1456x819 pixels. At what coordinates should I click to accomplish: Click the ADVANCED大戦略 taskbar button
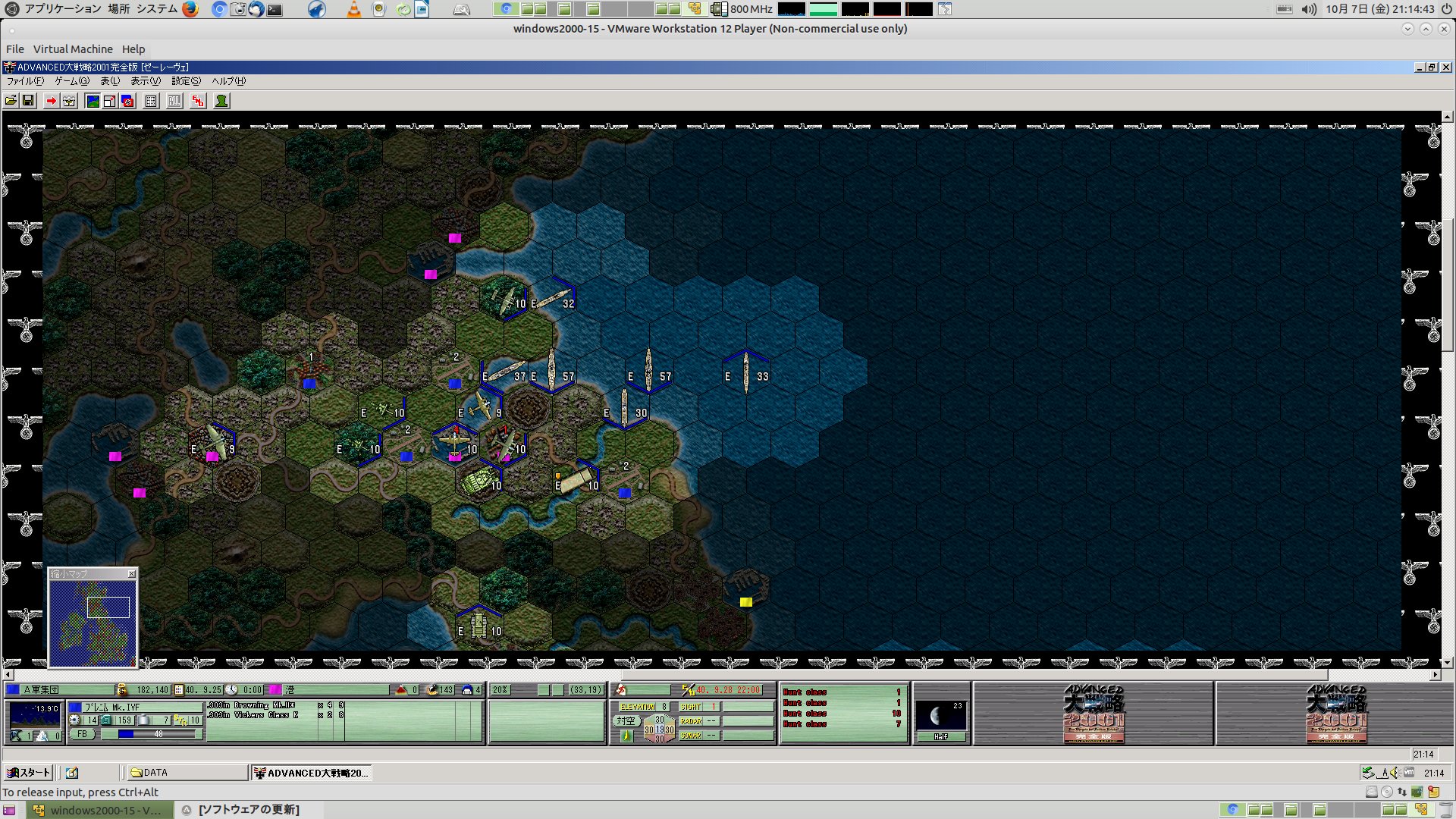(x=312, y=773)
